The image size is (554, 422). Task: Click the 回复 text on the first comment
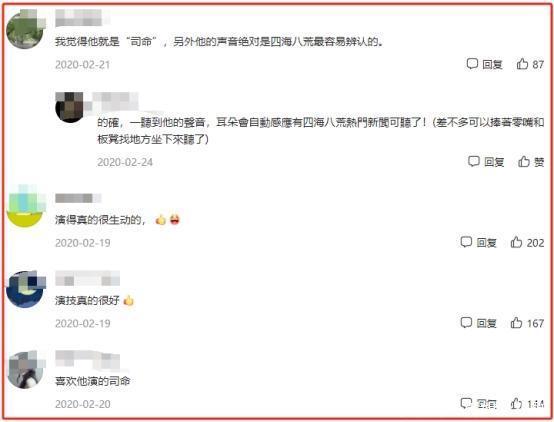point(492,64)
